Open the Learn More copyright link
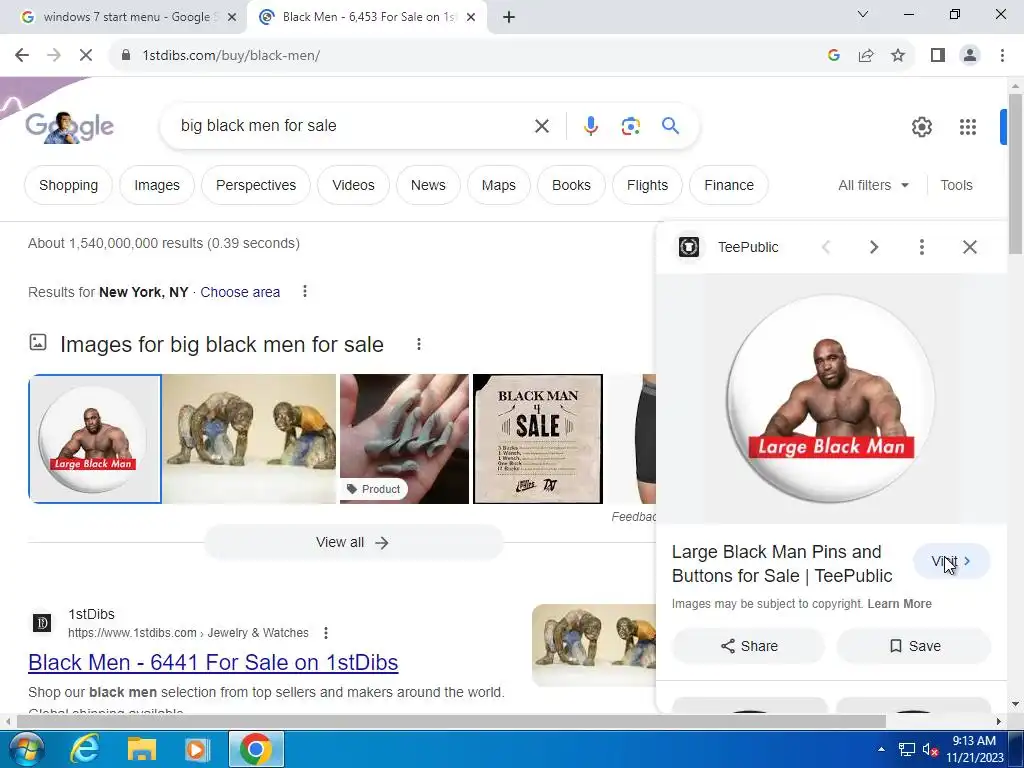 [899, 604]
